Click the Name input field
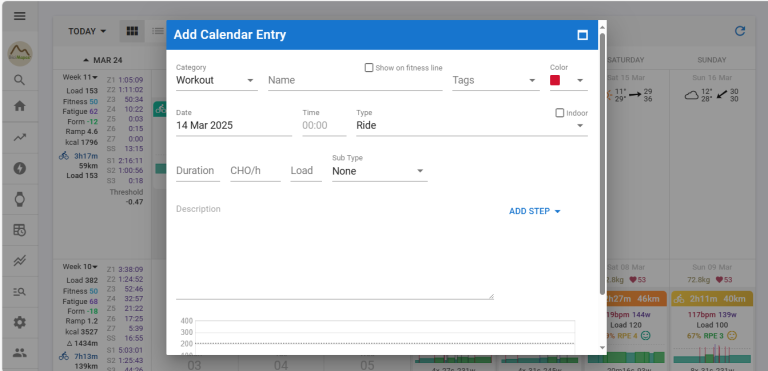768x371 pixels. pyautogui.click(x=355, y=80)
